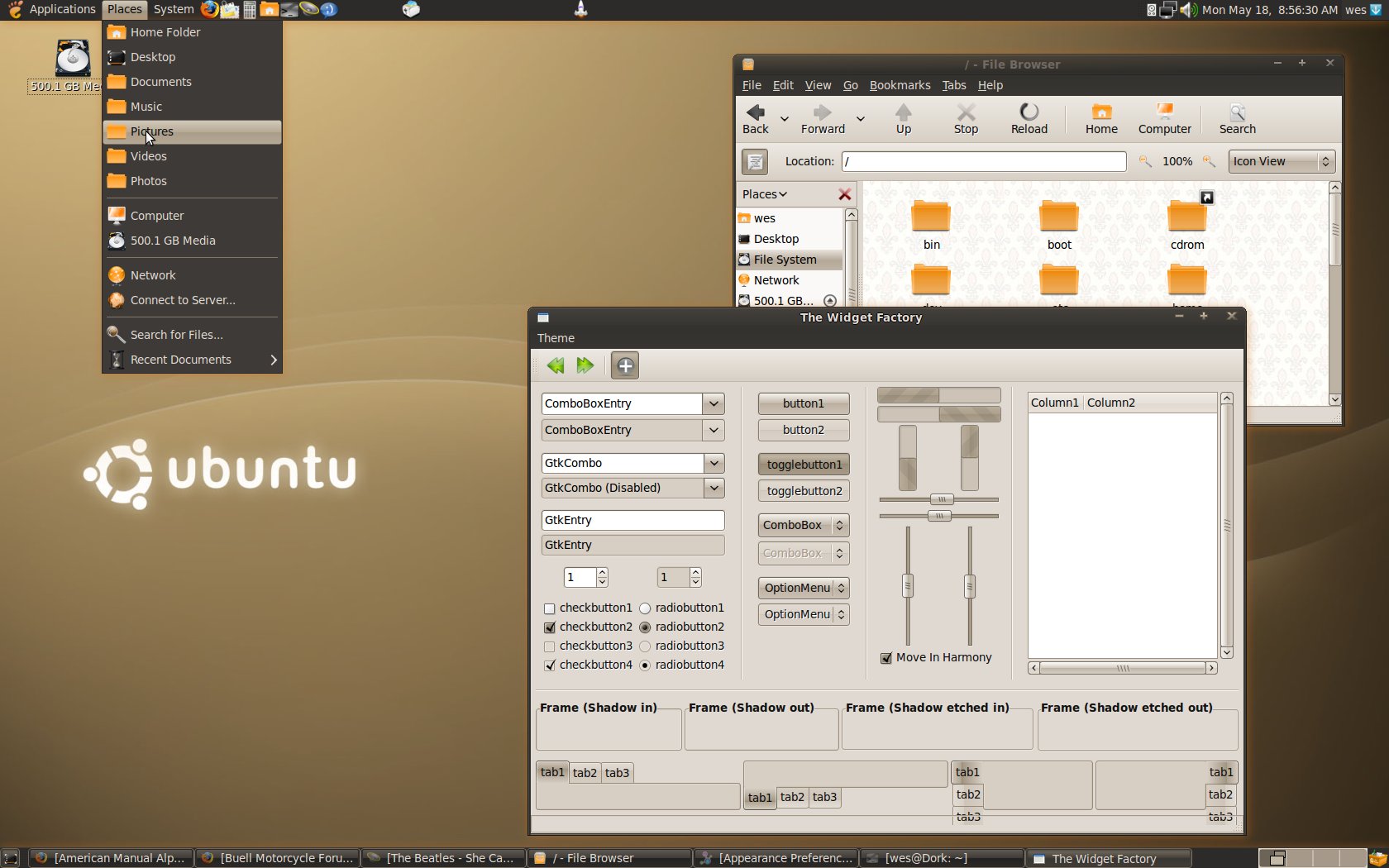Open the Bookmarks menu in File Browser

pos(900,85)
